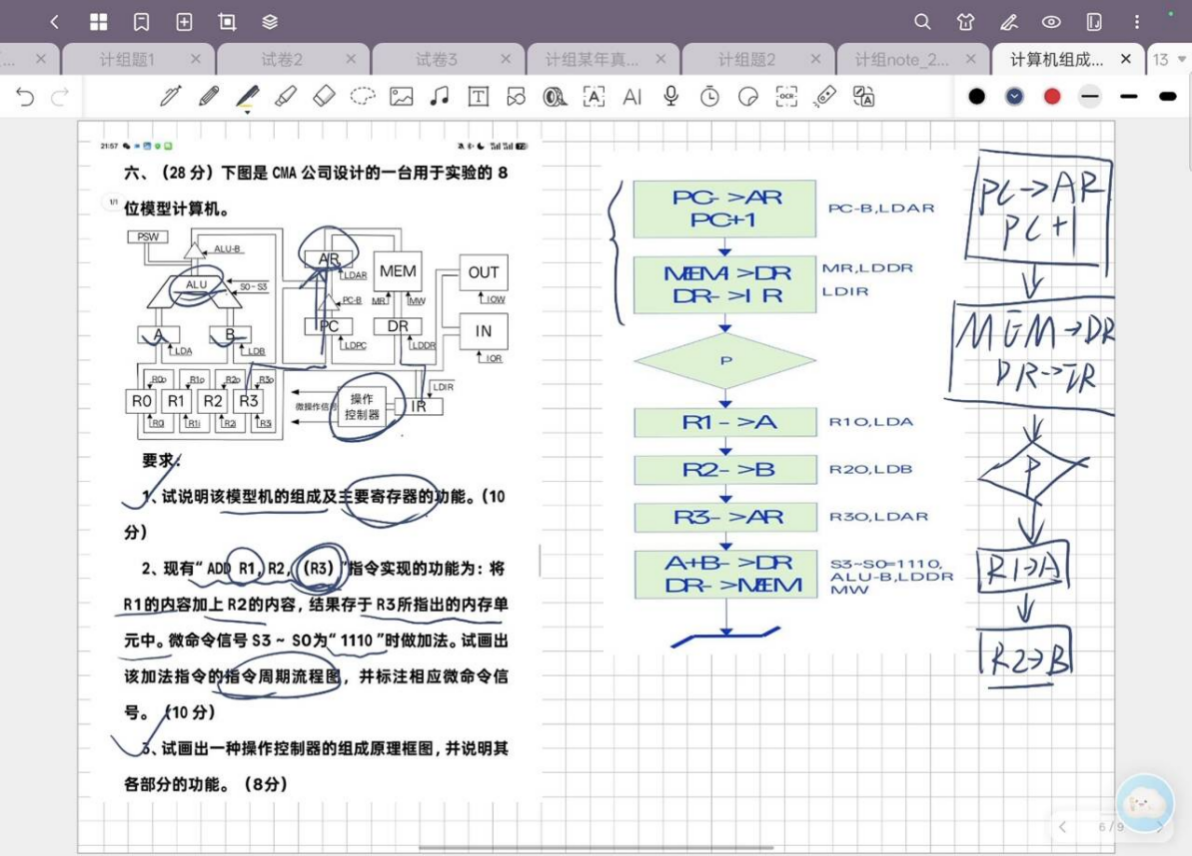
Task: Select the eraser tool
Action: pos(323,96)
